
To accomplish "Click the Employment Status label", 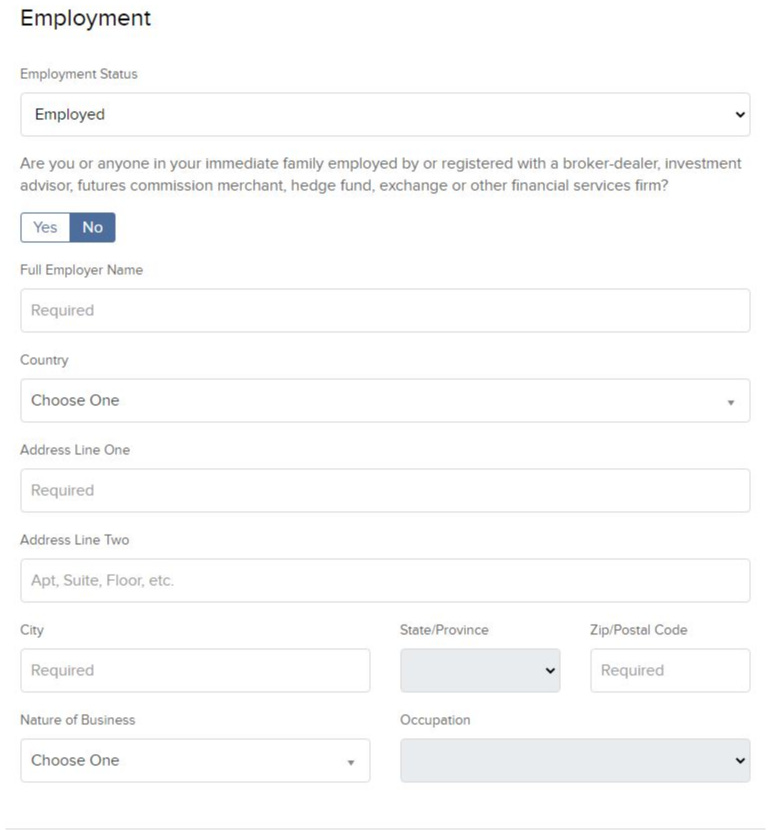I will 79,74.
